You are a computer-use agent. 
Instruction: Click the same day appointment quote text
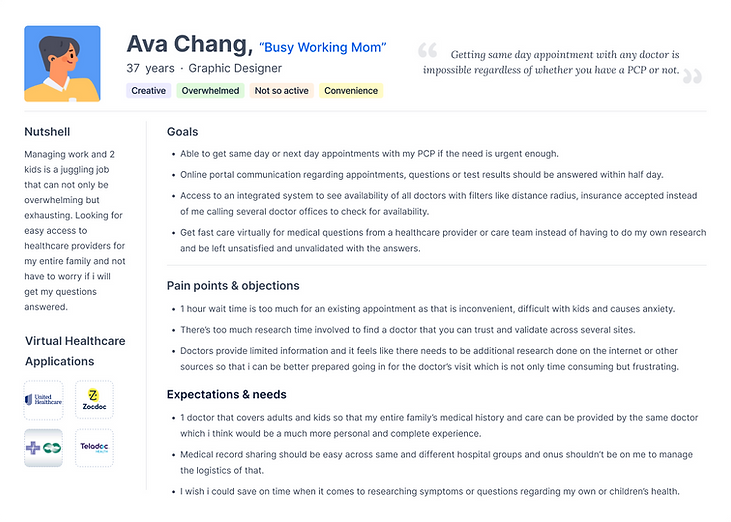(551, 62)
